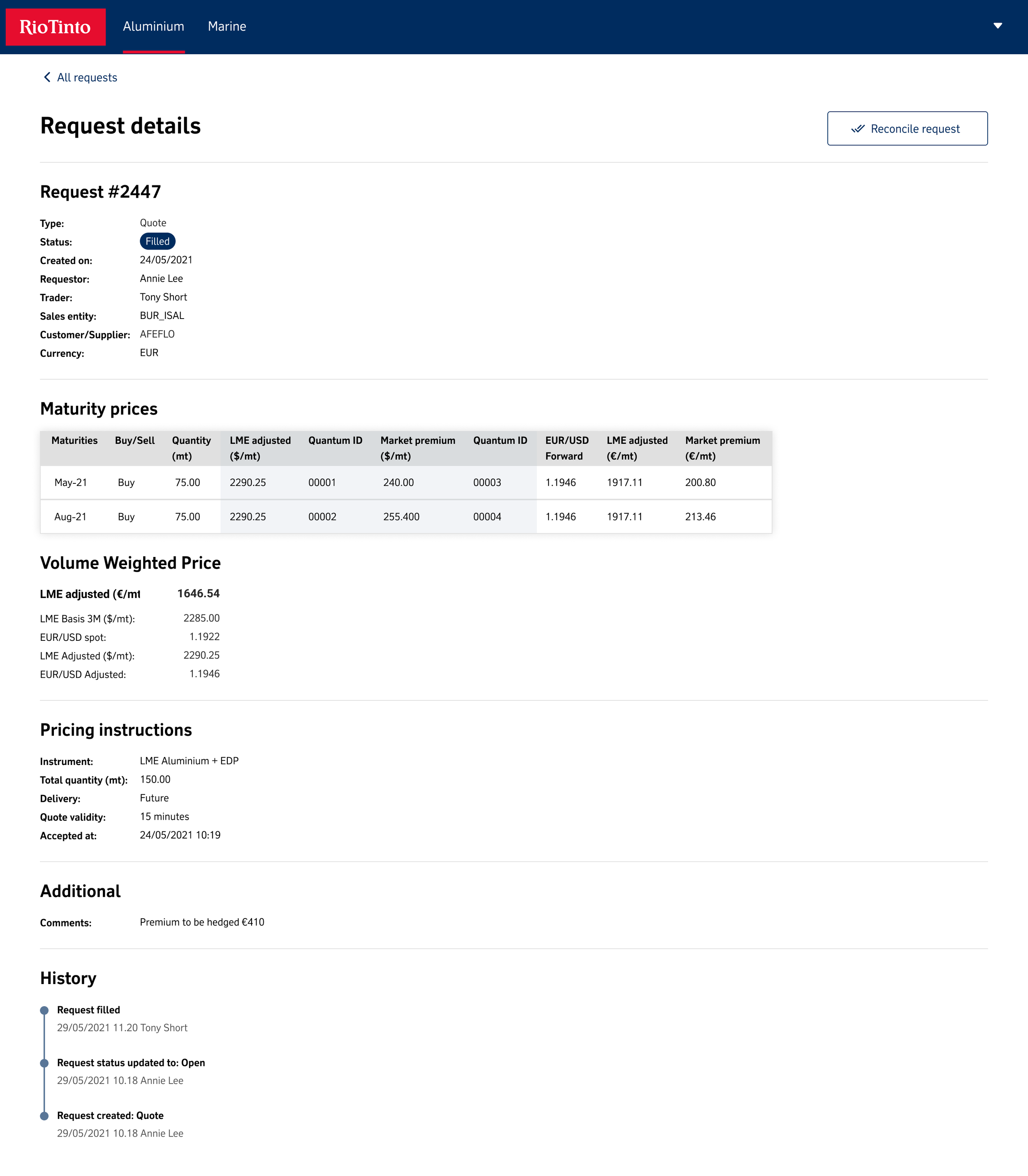
Task: Click LME Basis 3M value 2285.00
Action: coord(201,618)
